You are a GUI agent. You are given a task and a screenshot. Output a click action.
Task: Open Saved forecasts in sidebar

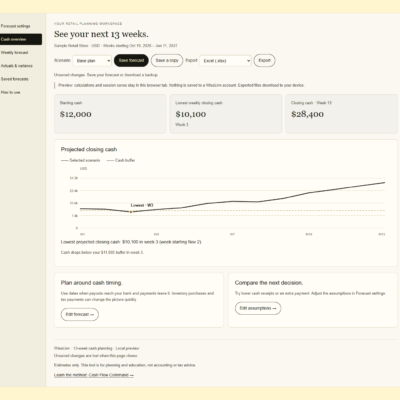15,79
